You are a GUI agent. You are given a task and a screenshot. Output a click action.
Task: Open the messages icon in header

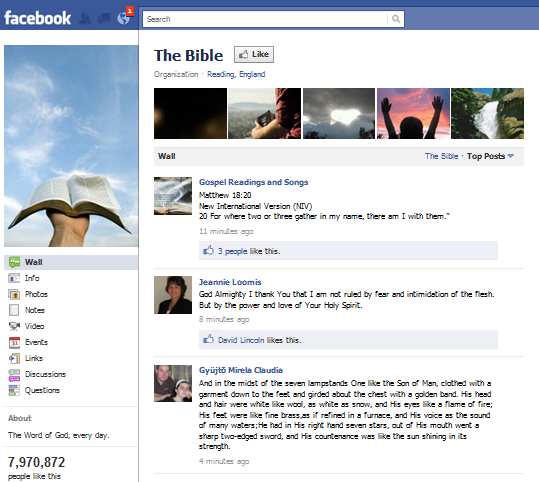(104, 18)
